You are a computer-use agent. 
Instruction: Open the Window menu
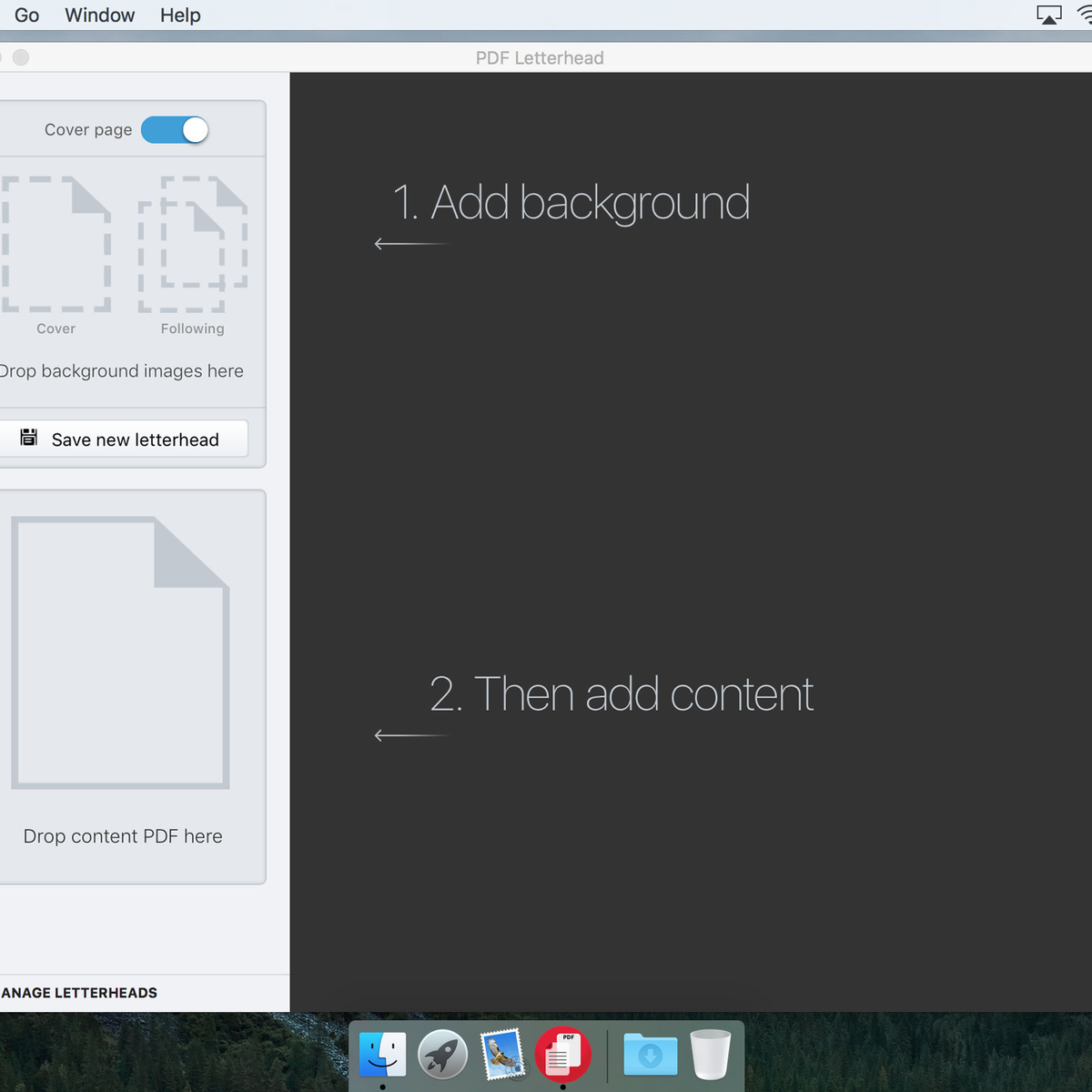coord(100,15)
